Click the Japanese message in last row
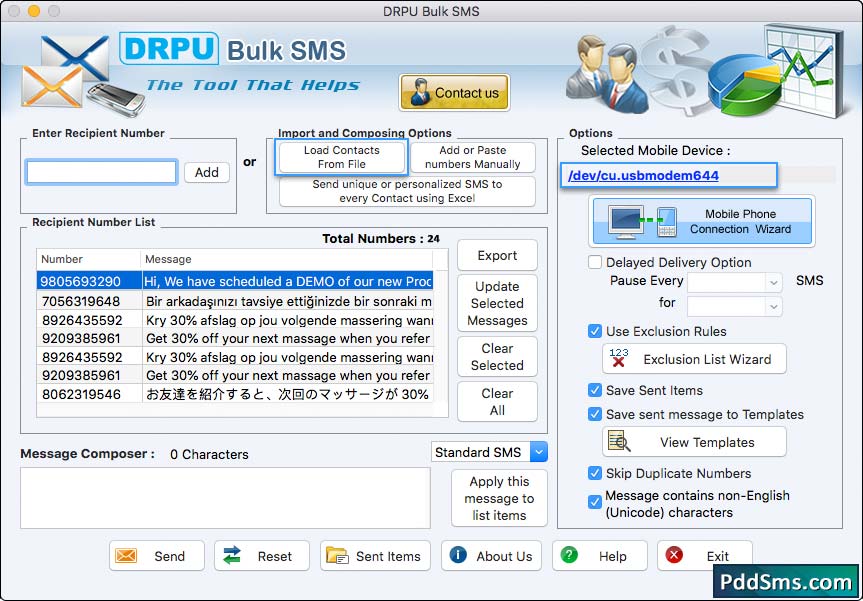 287,394
